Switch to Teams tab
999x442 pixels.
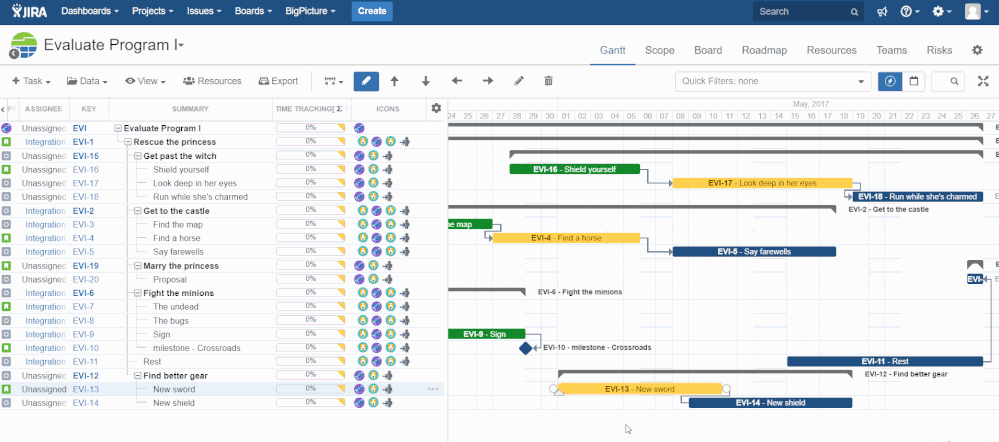pos(891,50)
